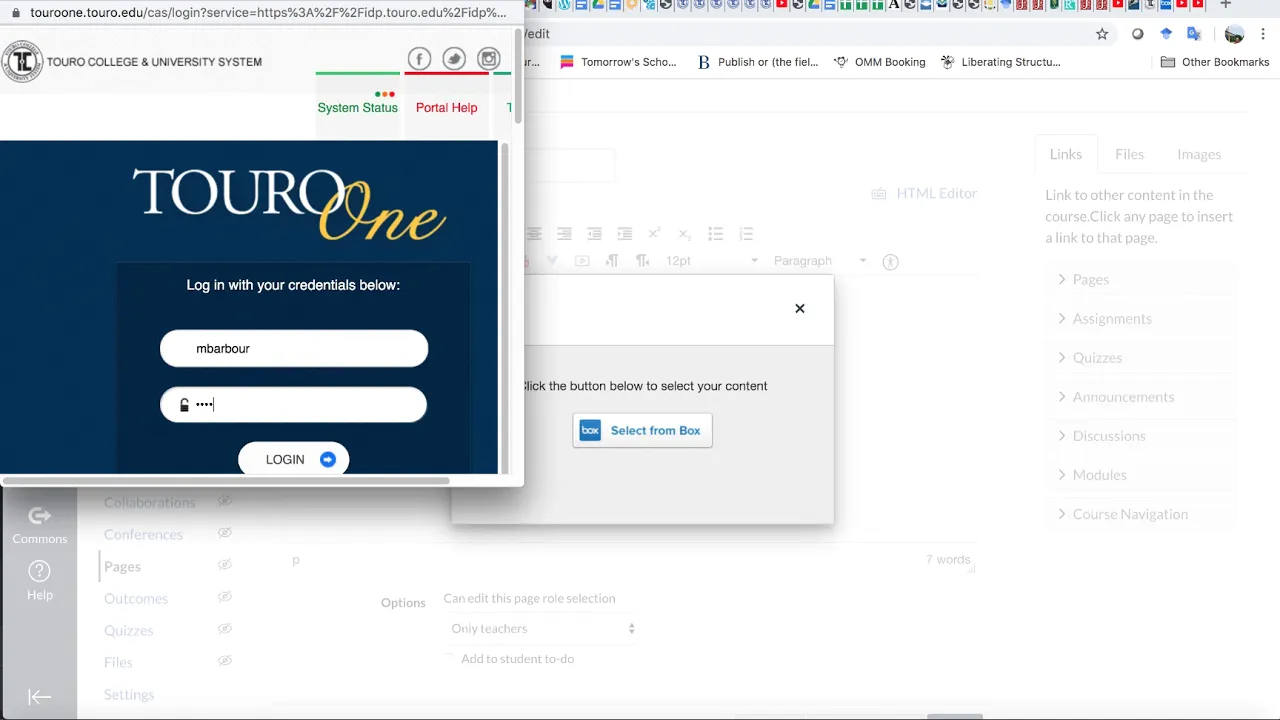This screenshot has height=720, width=1280.
Task: Expand the Discussions links section
Action: pos(1140,435)
